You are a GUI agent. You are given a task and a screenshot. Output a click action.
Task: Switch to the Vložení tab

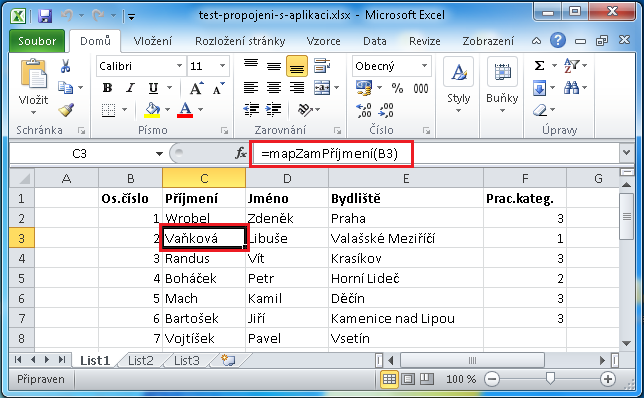153,41
